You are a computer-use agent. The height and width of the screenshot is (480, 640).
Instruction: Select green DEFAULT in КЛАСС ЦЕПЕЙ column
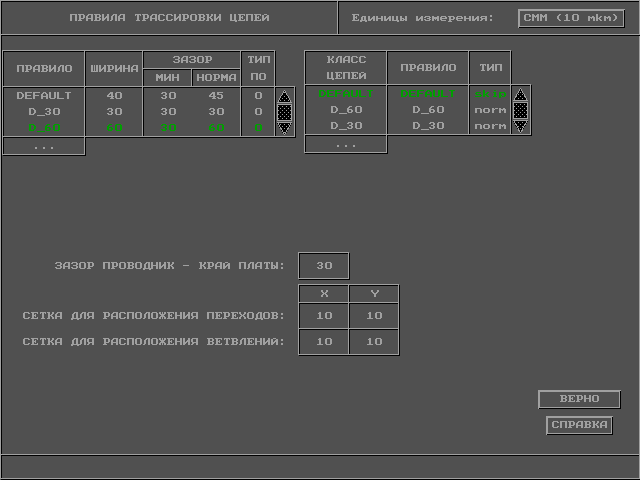click(346, 93)
